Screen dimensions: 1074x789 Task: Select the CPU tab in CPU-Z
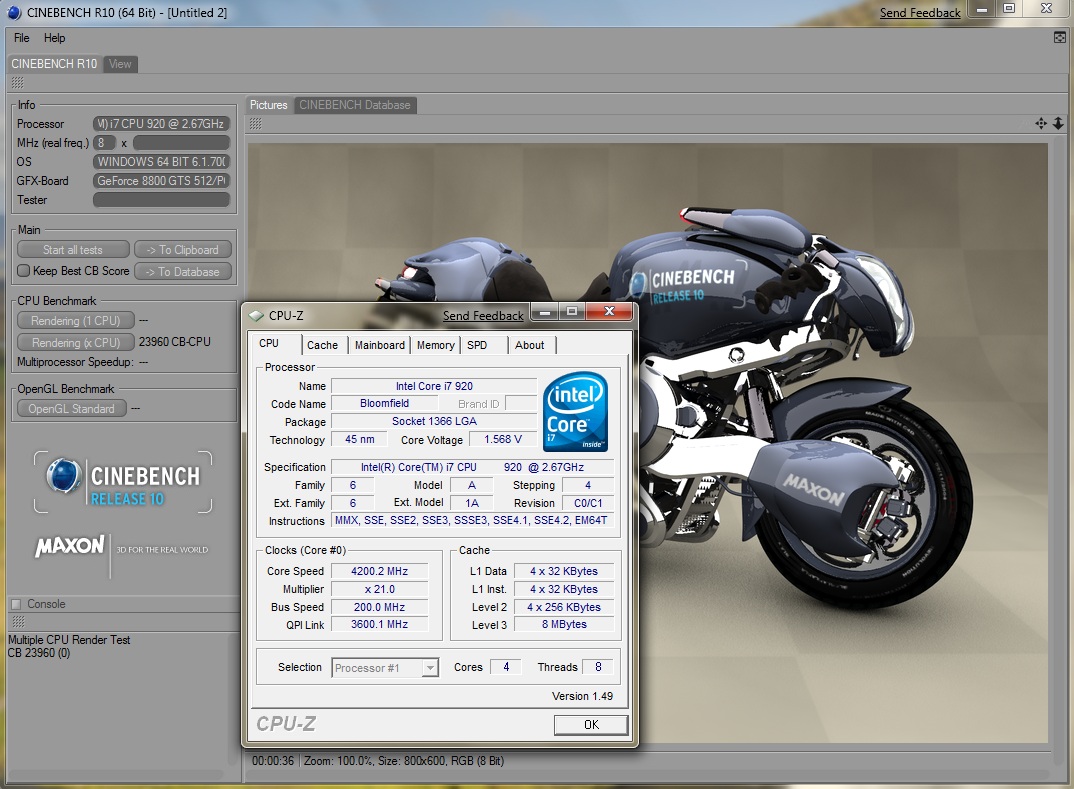[x=269, y=344]
